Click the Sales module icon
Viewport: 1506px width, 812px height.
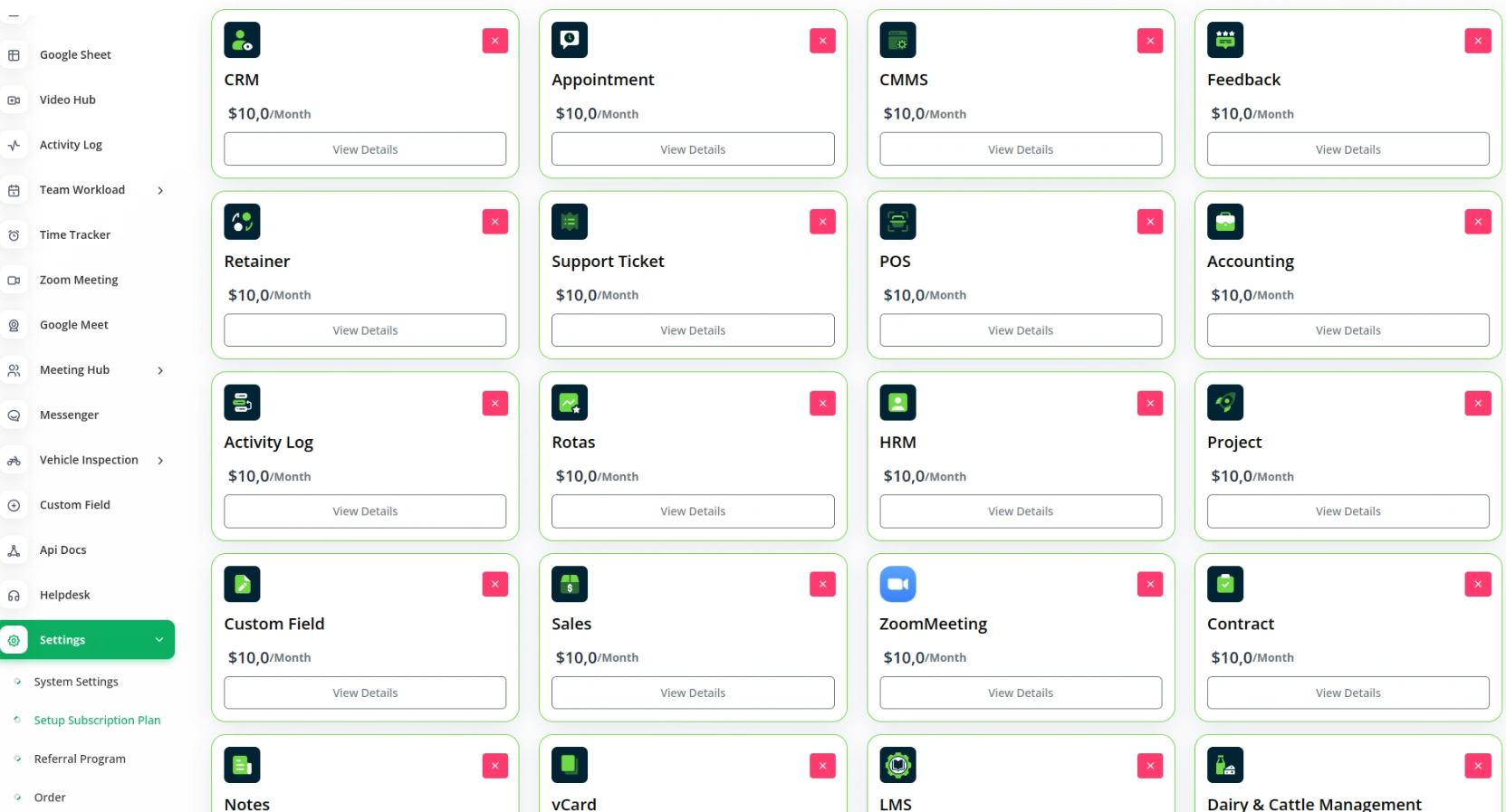[x=570, y=584]
